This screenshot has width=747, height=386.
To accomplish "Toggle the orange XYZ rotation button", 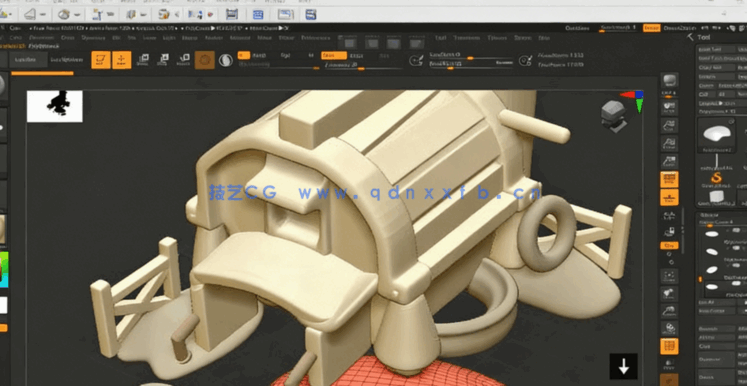I will (x=669, y=245).
